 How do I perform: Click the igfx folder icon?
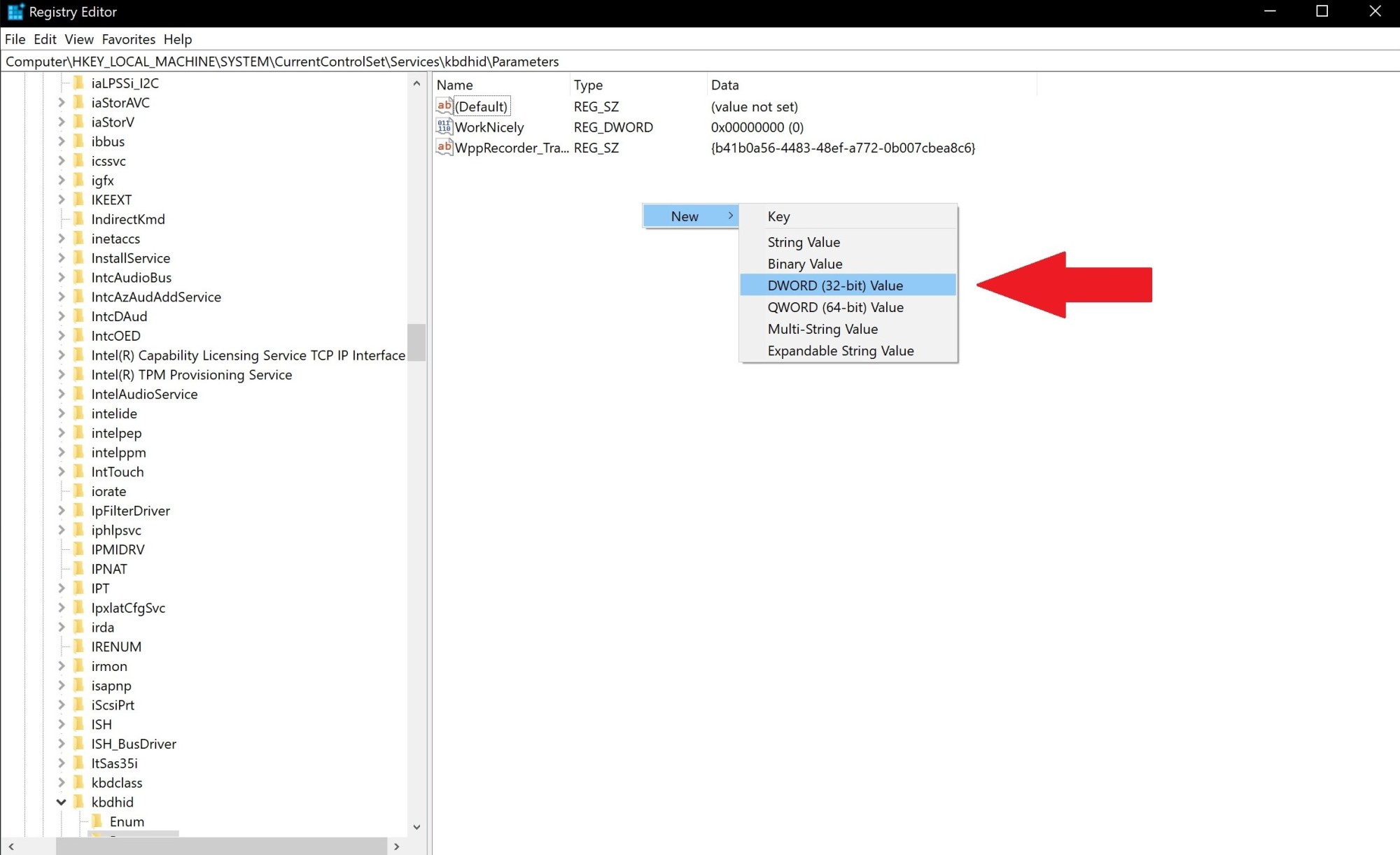coord(79,180)
